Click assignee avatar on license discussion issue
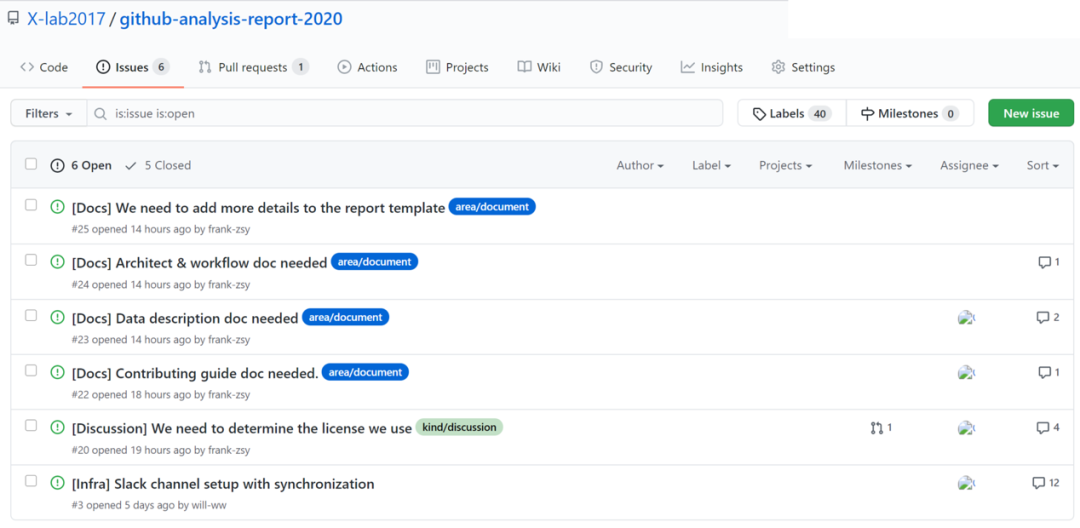1080x528 pixels. point(966,427)
